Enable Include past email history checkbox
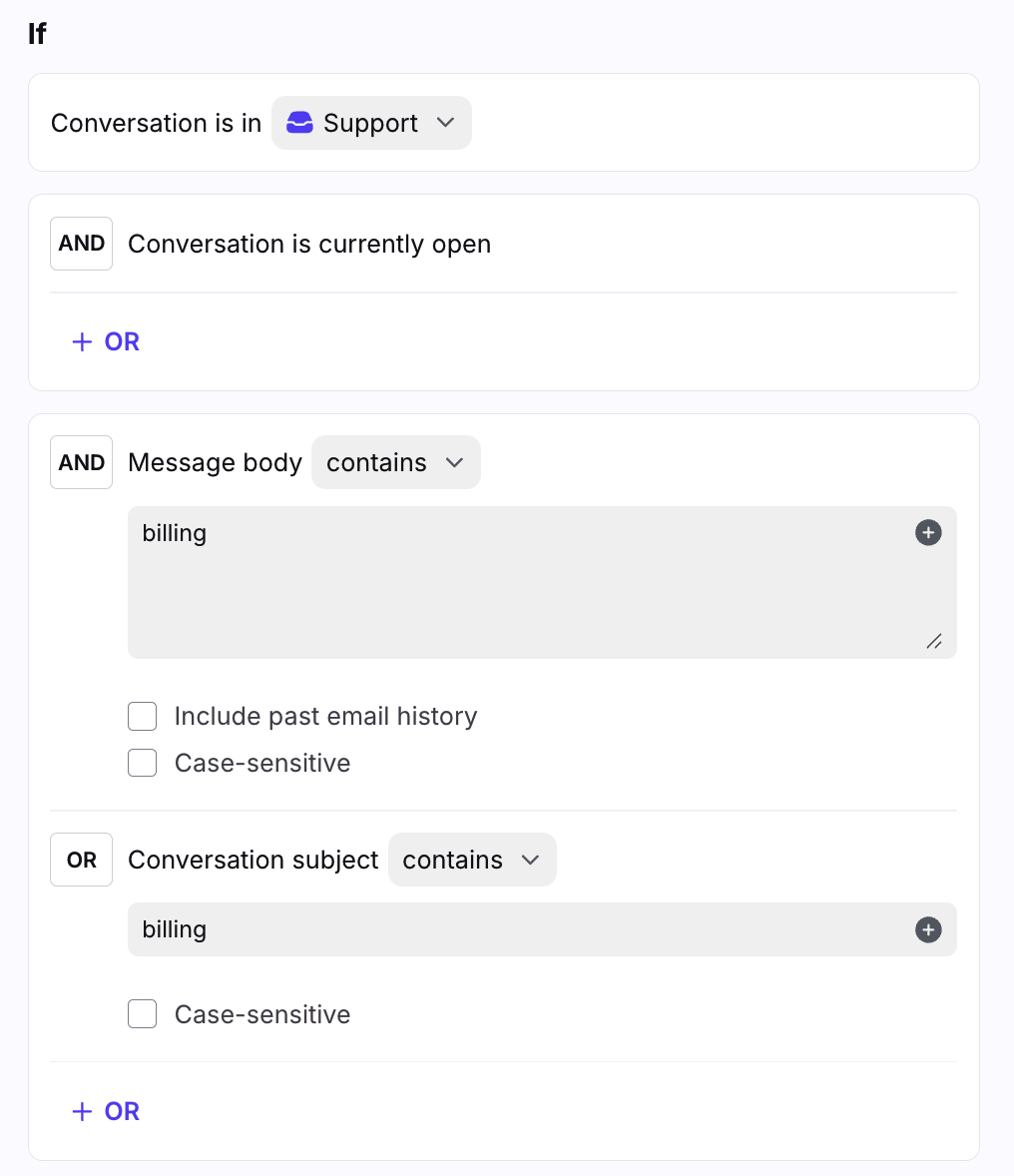Screen dimensions: 1014x1176 pos(143,717)
